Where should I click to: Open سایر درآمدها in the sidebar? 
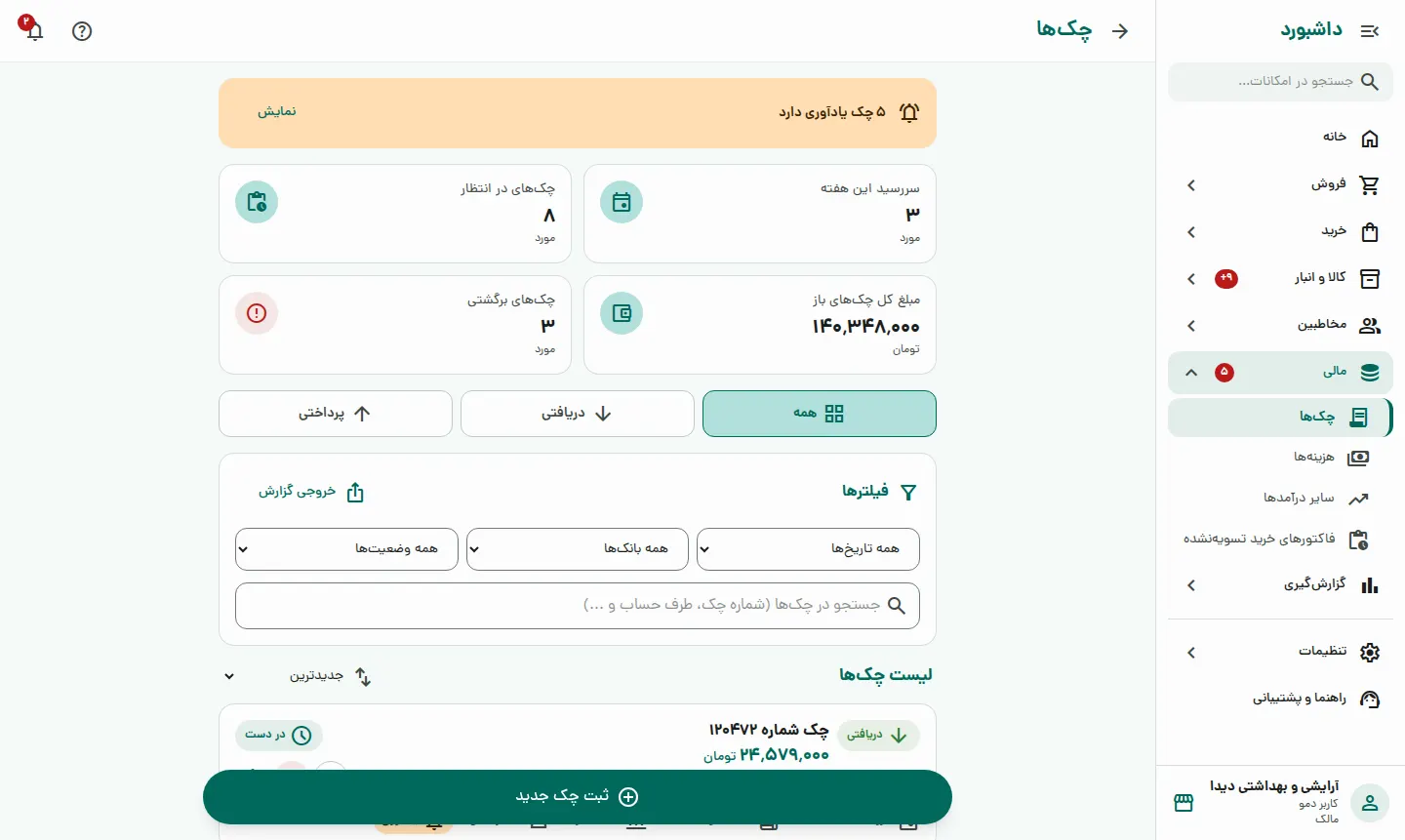coord(1280,499)
